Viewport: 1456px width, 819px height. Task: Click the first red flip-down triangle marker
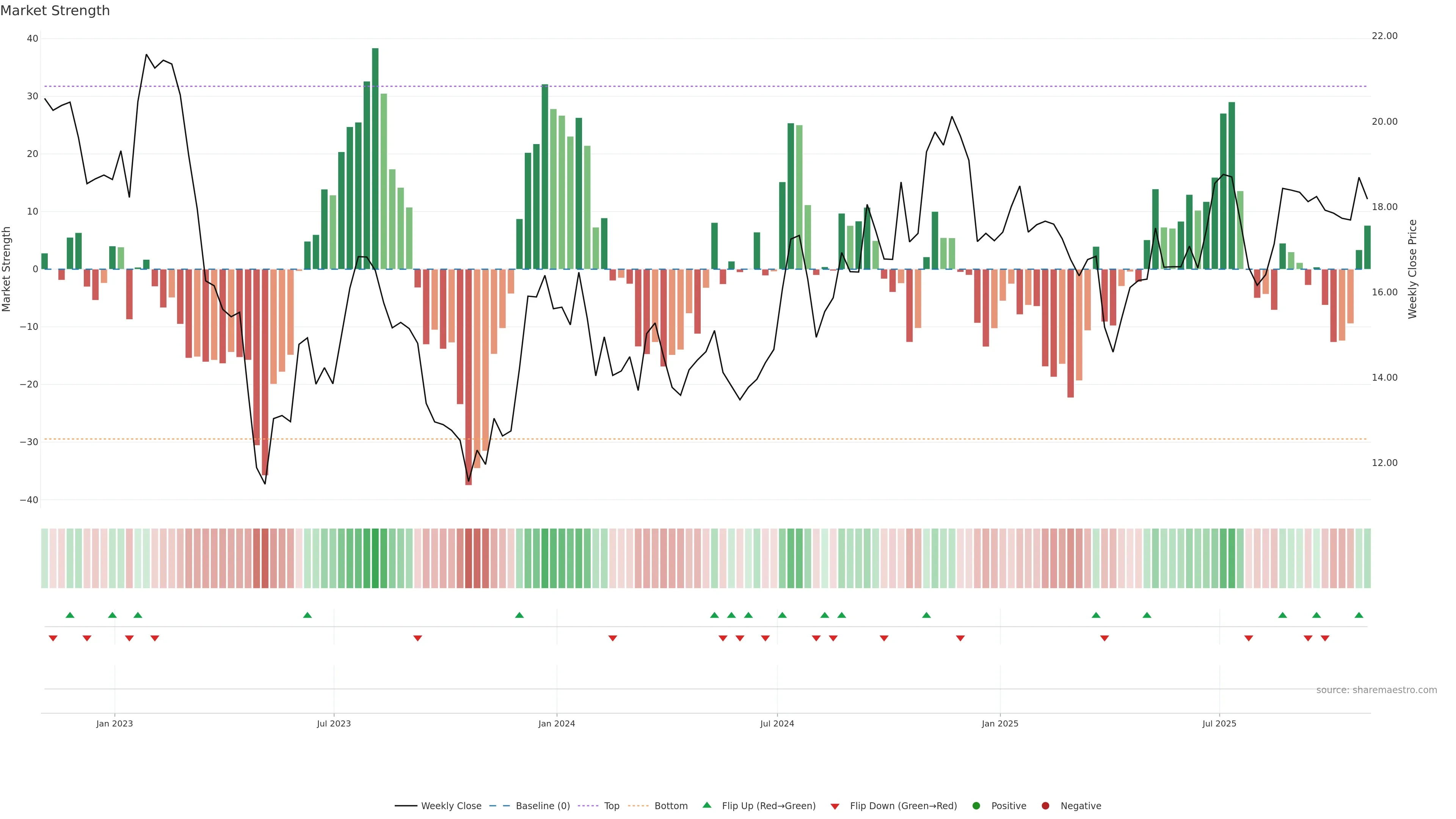click(53, 638)
